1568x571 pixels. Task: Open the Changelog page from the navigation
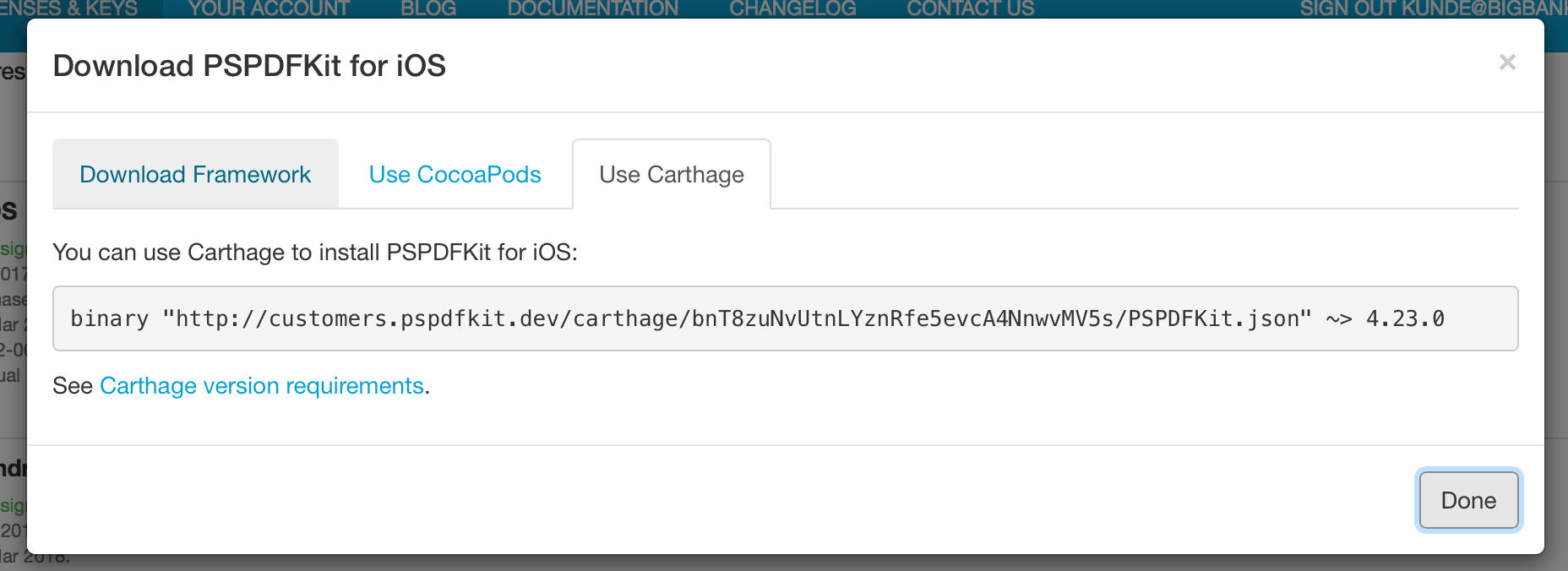point(792,8)
